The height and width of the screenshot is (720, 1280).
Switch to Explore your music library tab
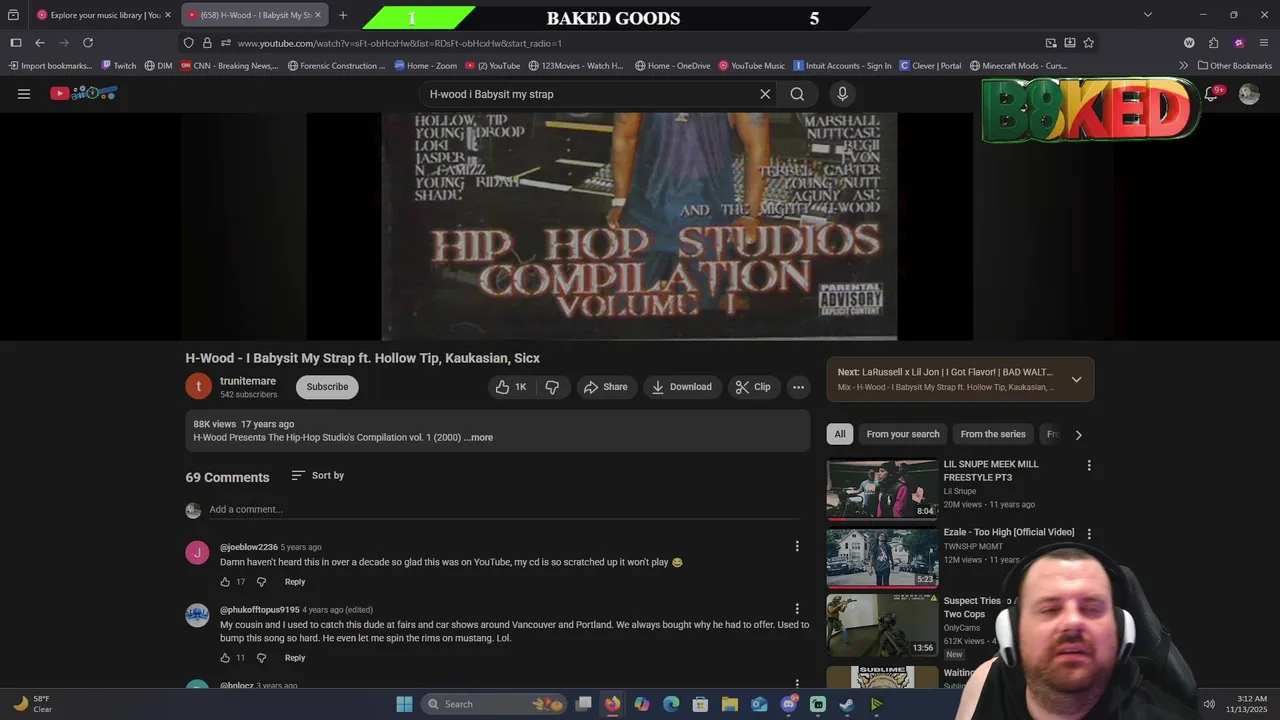pos(104,15)
